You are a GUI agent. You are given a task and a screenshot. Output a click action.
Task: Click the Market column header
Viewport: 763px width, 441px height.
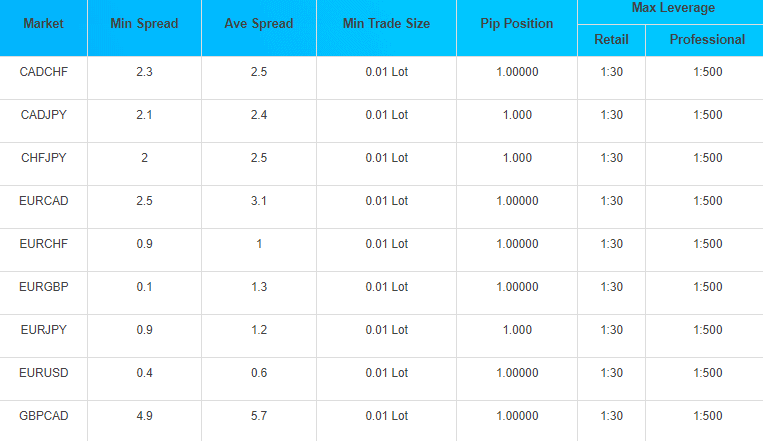(43, 23)
